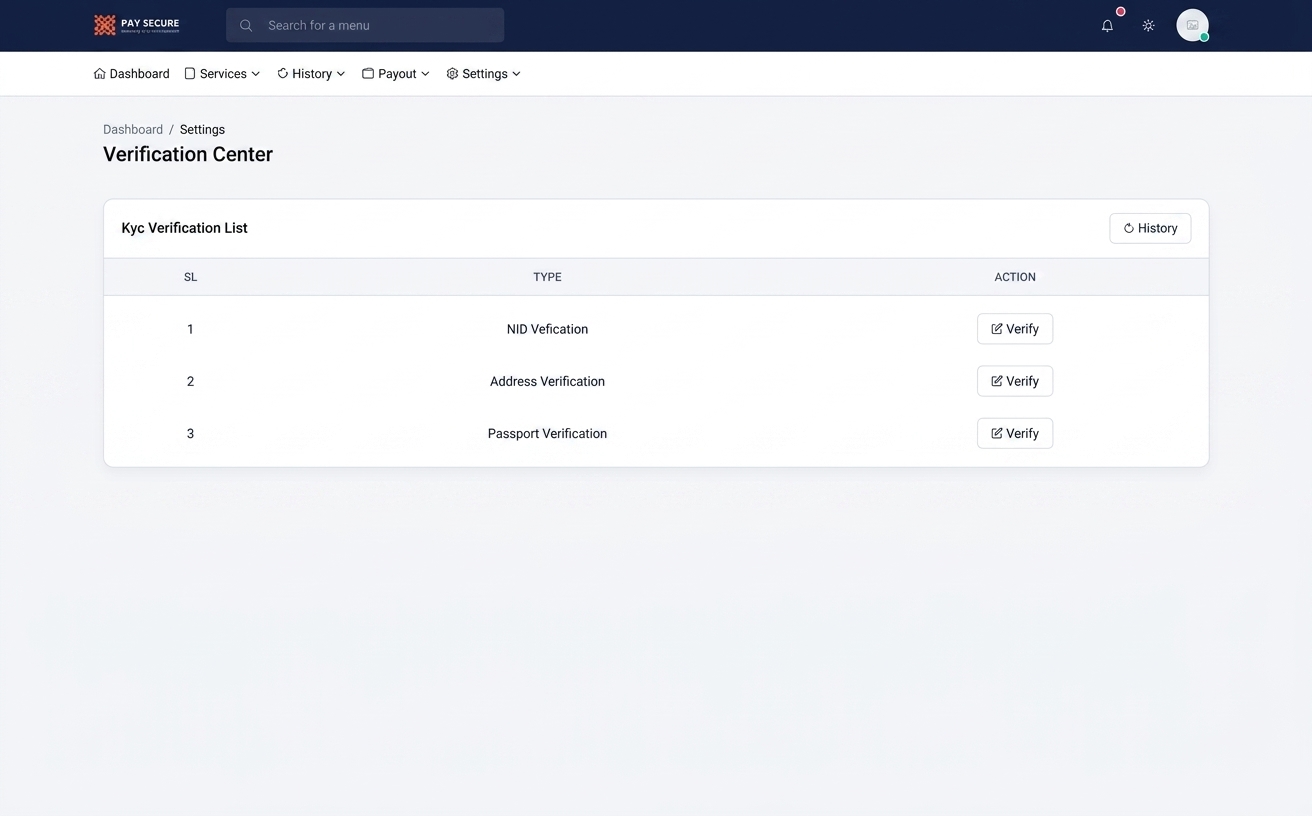Click the Services square icon

pyautogui.click(x=190, y=74)
